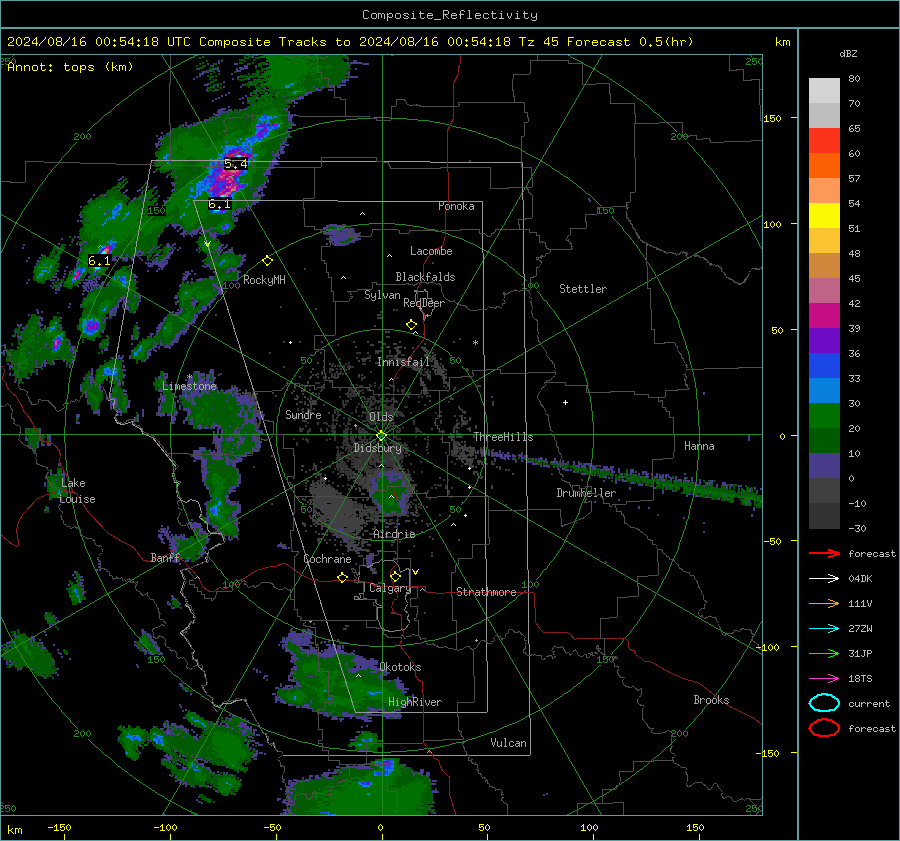Select the Lacombe town label
Screen dimensions: 900x841
(431, 251)
